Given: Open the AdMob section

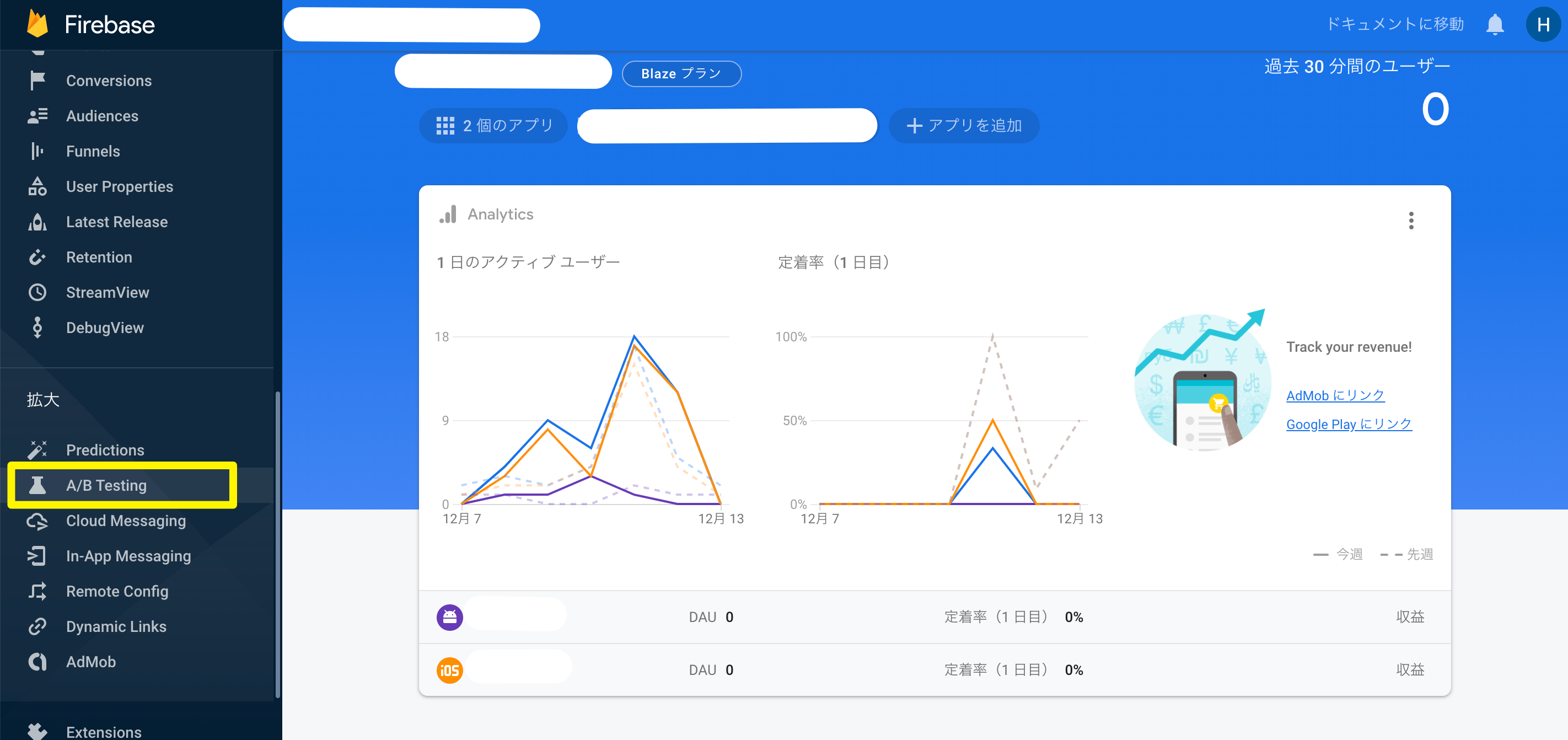Looking at the screenshot, I should pyautogui.click(x=91, y=662).
